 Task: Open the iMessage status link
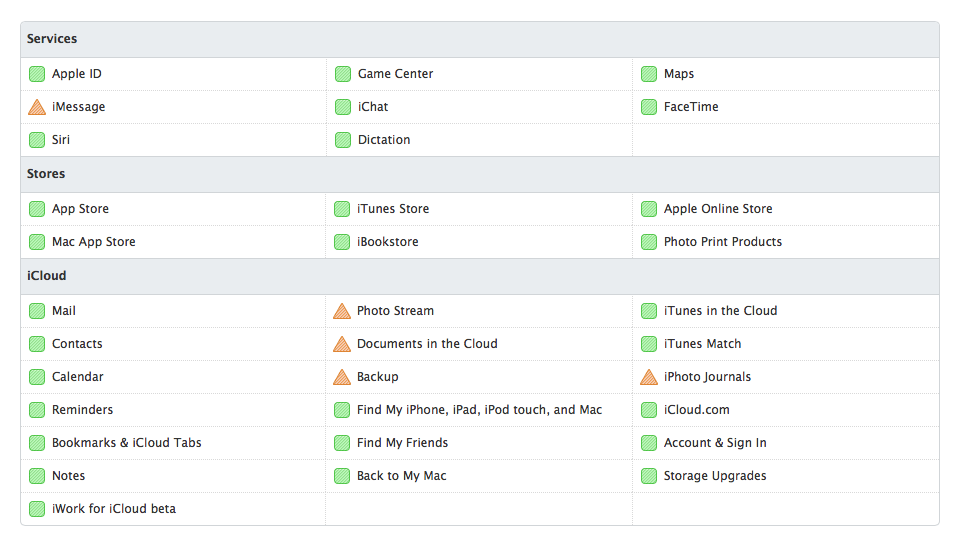pos(79,107)
